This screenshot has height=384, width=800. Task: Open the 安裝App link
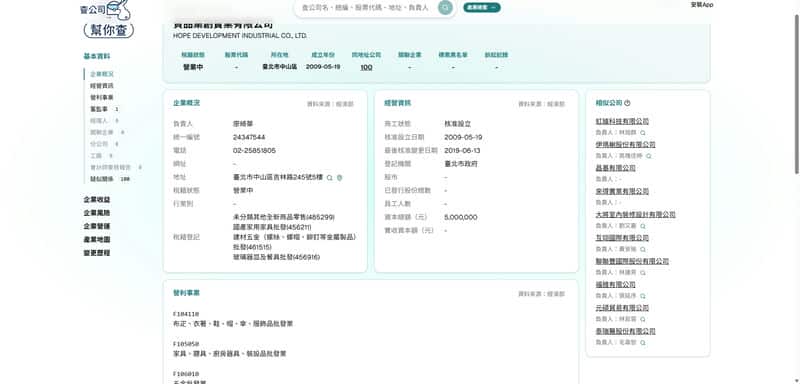pyautogui.click(x=702, y=5)
